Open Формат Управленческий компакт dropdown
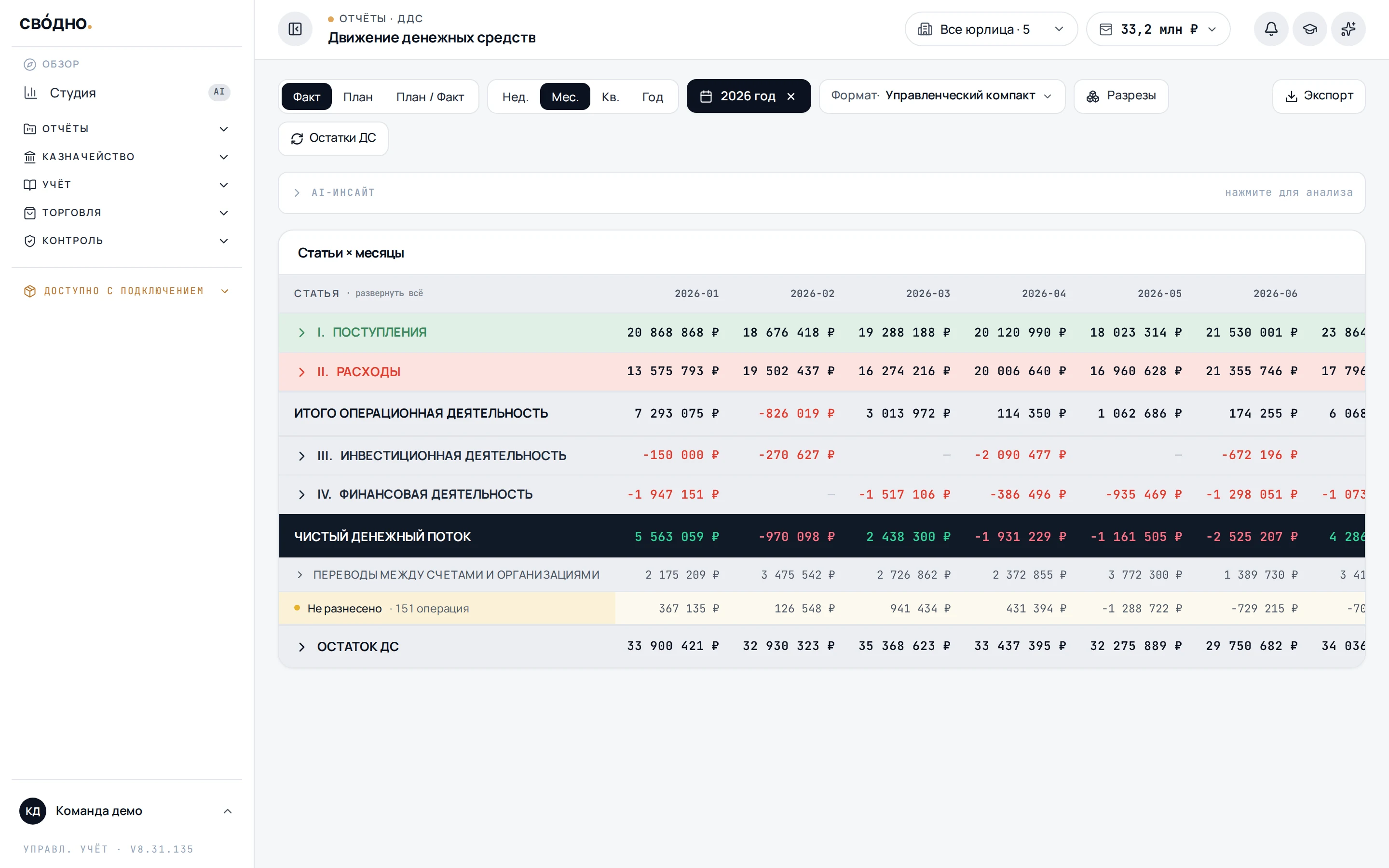The width and height of the screenshot is (1389, 868). 942,96
